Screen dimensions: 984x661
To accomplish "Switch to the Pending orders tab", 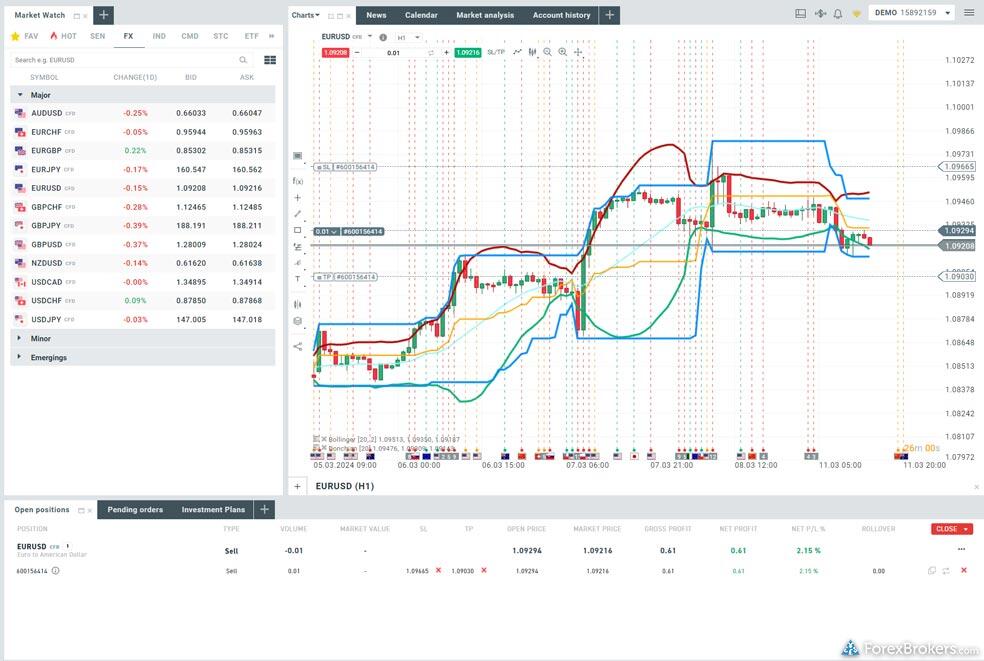I will pyautogui.click(x=135, y=510).
